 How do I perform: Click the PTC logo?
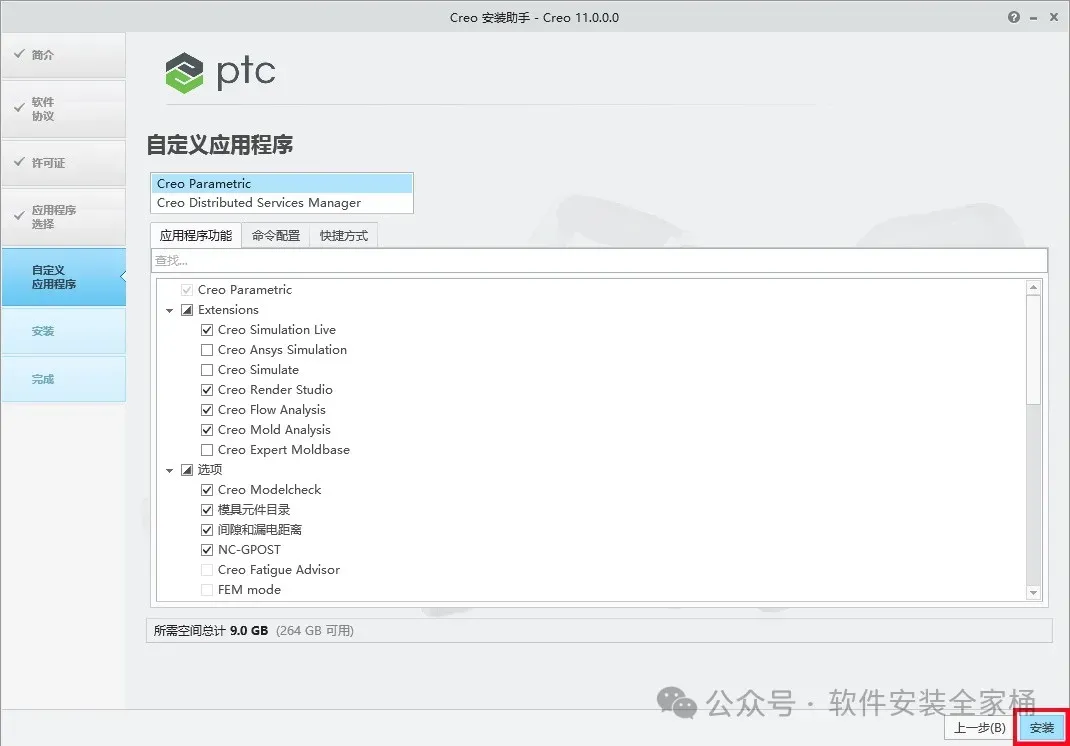pyautogui.click(x=220, y=72)
